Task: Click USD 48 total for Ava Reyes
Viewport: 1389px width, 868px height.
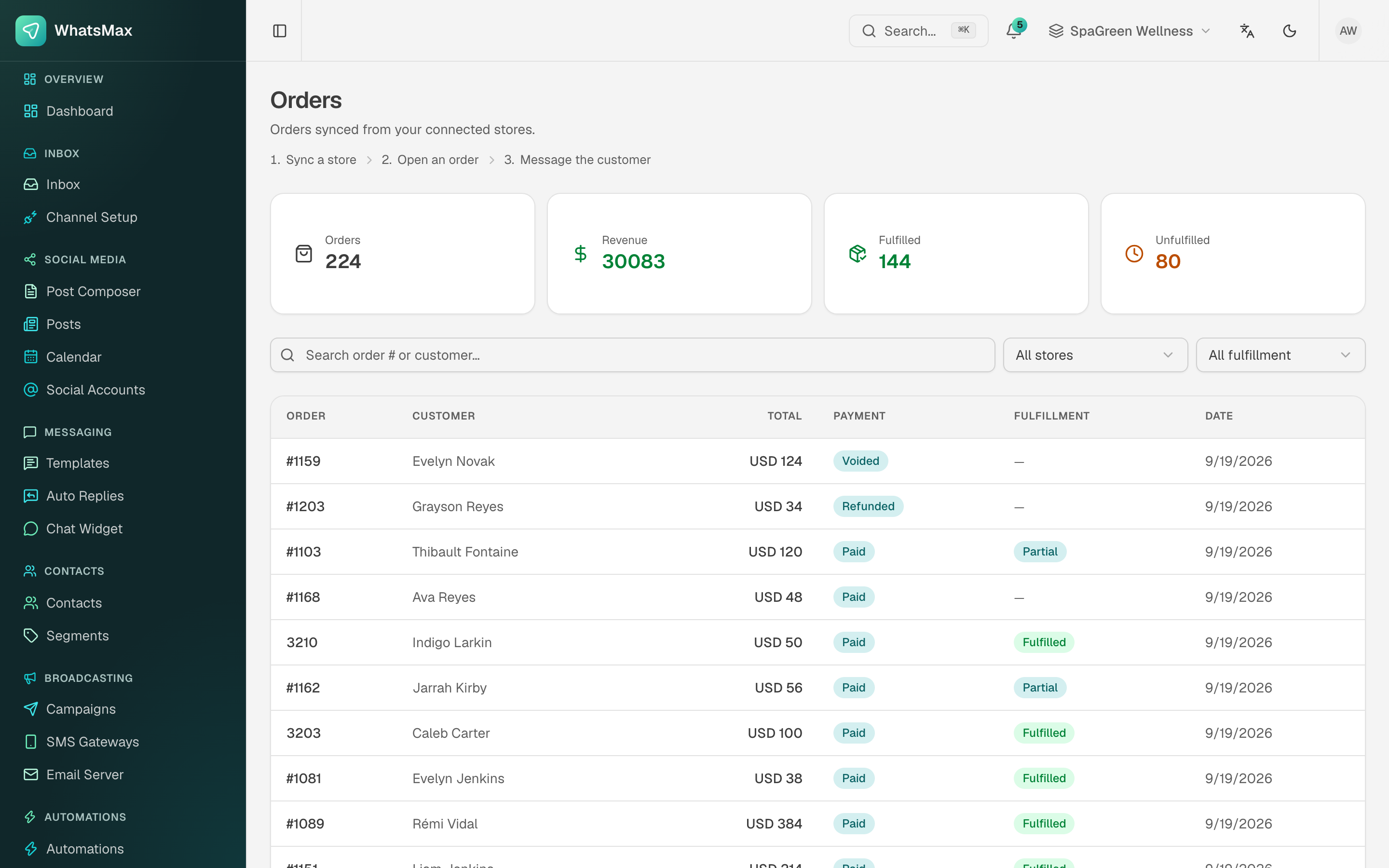Action: (x=778, y=597)
